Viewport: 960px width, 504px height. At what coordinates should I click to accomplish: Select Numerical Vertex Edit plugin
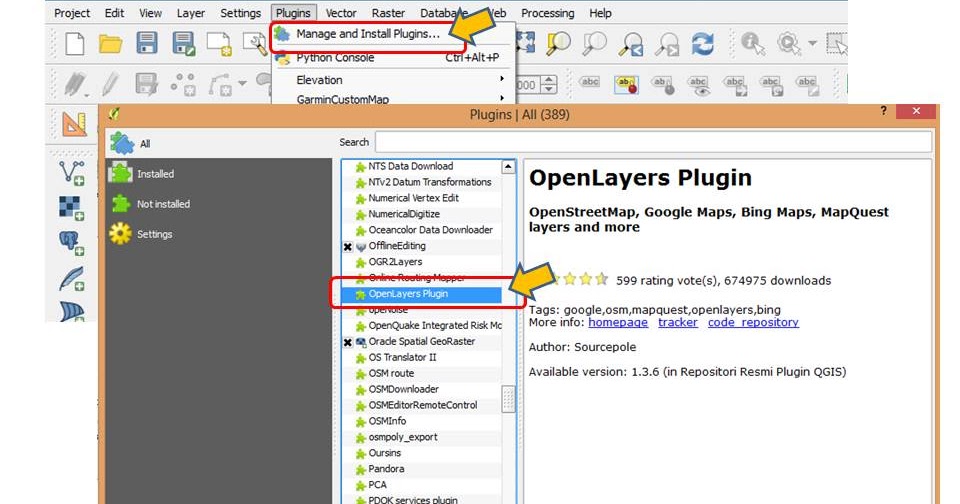[422, 198]
